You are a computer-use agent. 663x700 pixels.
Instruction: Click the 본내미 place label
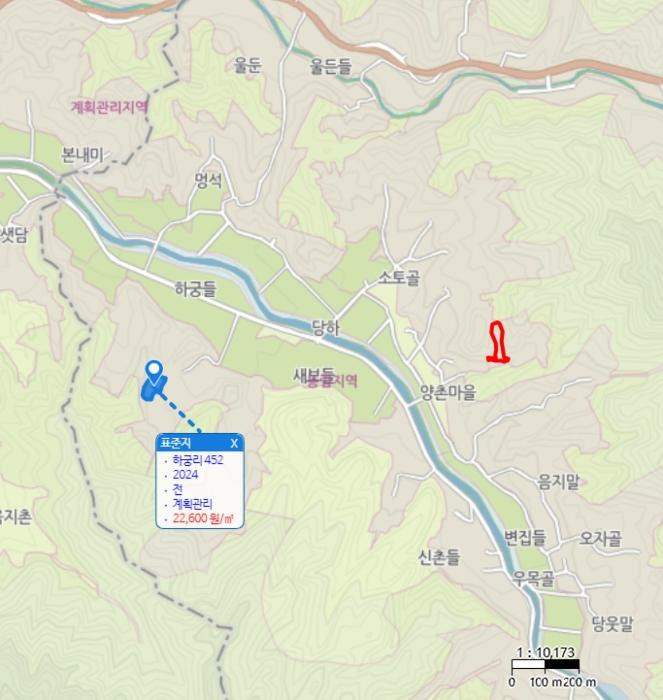pos(82,155)
